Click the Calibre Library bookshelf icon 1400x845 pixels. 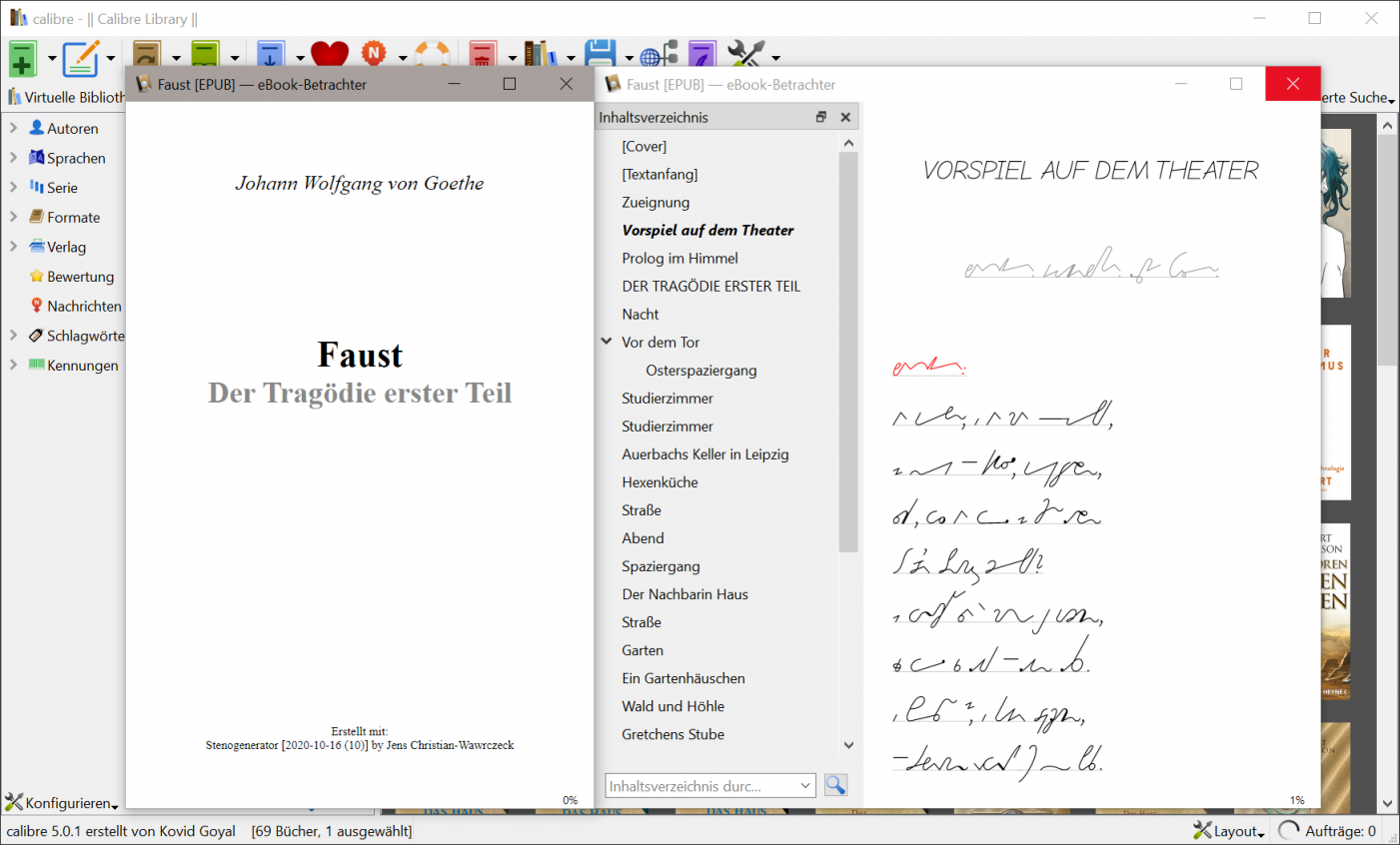tap(541, 54)
